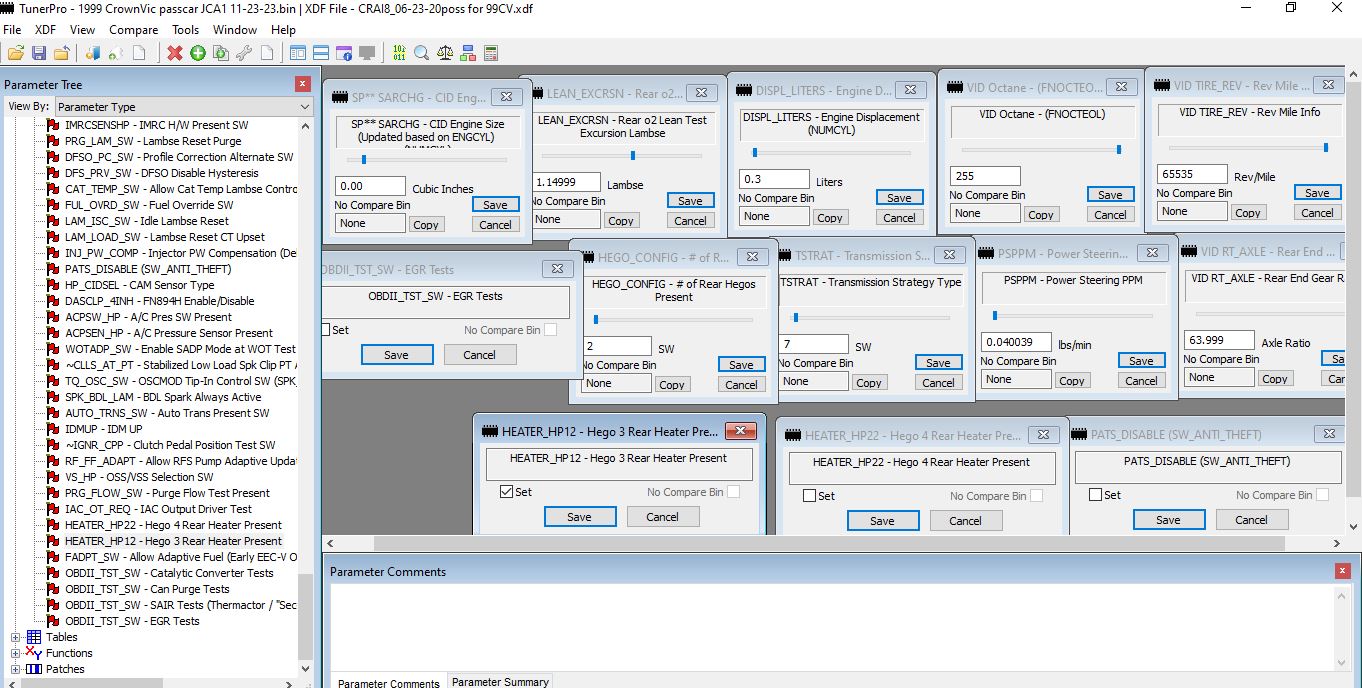Expand the Tables tree node
The width and height of the screenshot is (1362, 688).
tap(16, 637)
